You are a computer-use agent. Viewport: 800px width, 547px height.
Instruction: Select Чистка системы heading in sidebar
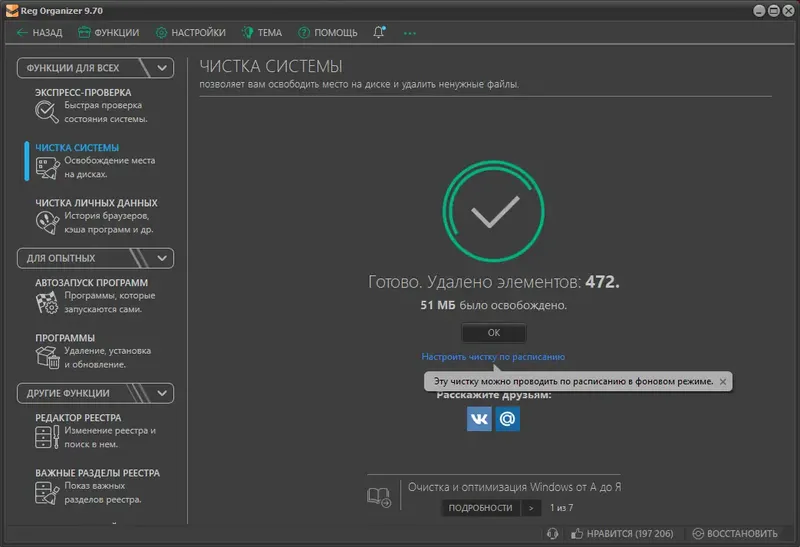[x=77, y=147]
